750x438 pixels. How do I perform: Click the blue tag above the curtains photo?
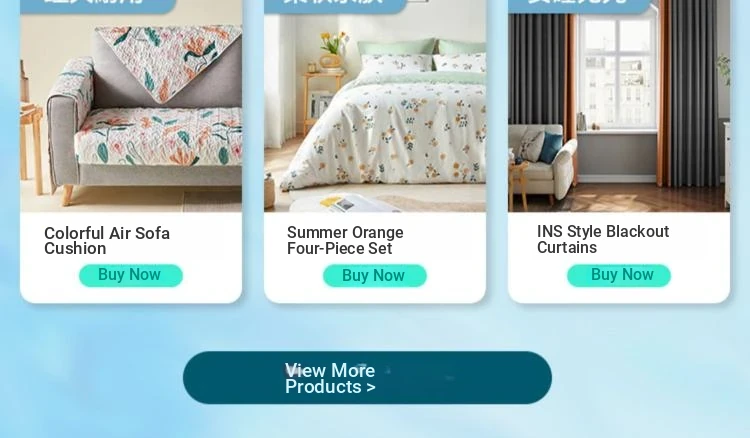click(581, 6)
